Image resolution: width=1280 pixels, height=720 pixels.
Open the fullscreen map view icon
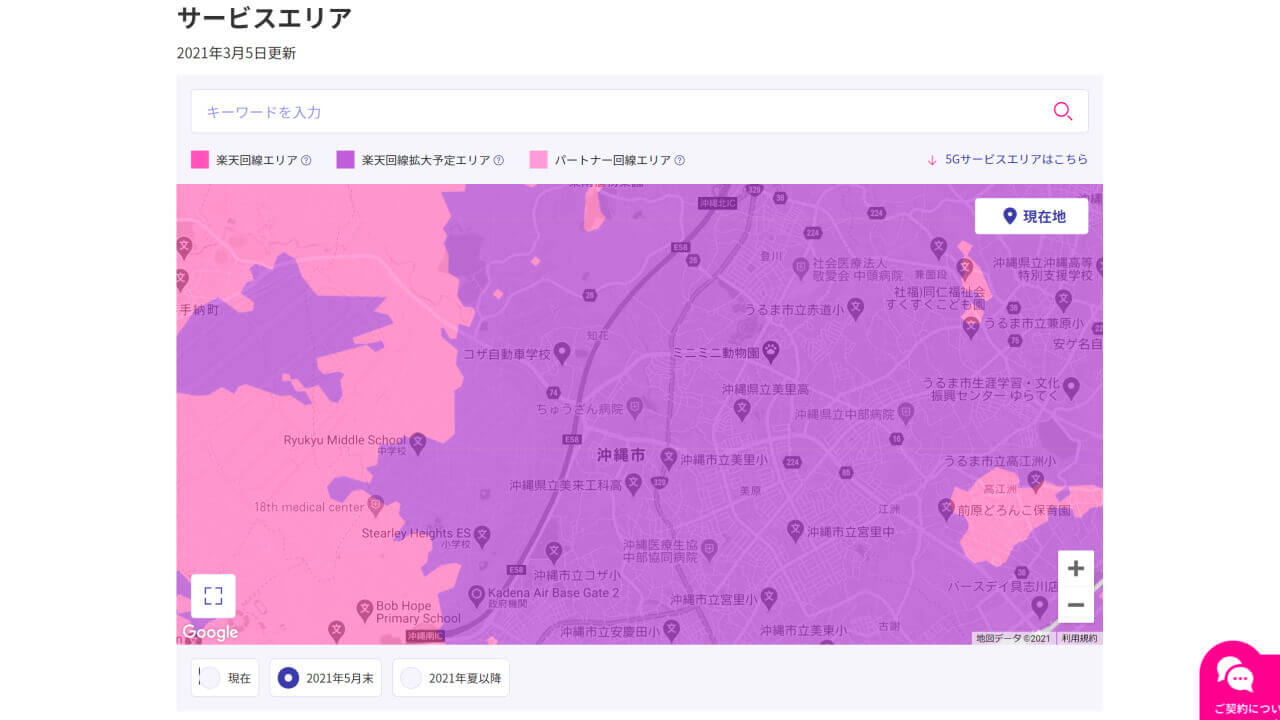(212, 595)
